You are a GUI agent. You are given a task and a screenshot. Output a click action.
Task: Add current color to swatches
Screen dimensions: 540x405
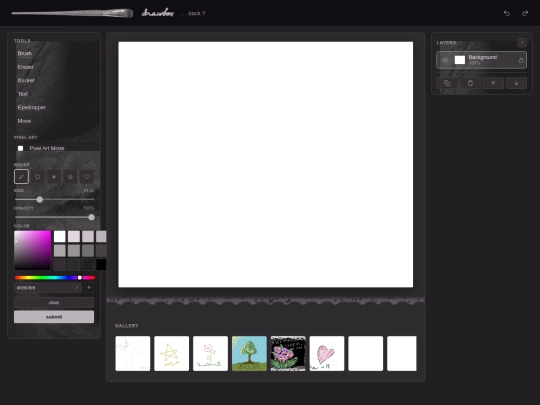pos(89,288)
